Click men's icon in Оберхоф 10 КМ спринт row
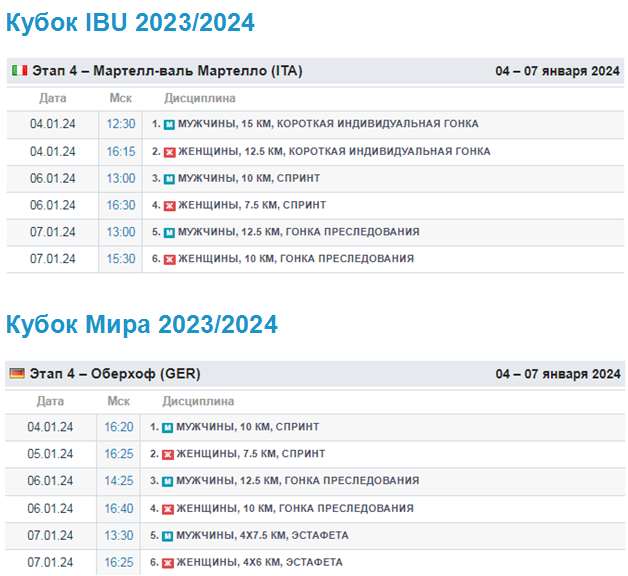 coord(167,427)
